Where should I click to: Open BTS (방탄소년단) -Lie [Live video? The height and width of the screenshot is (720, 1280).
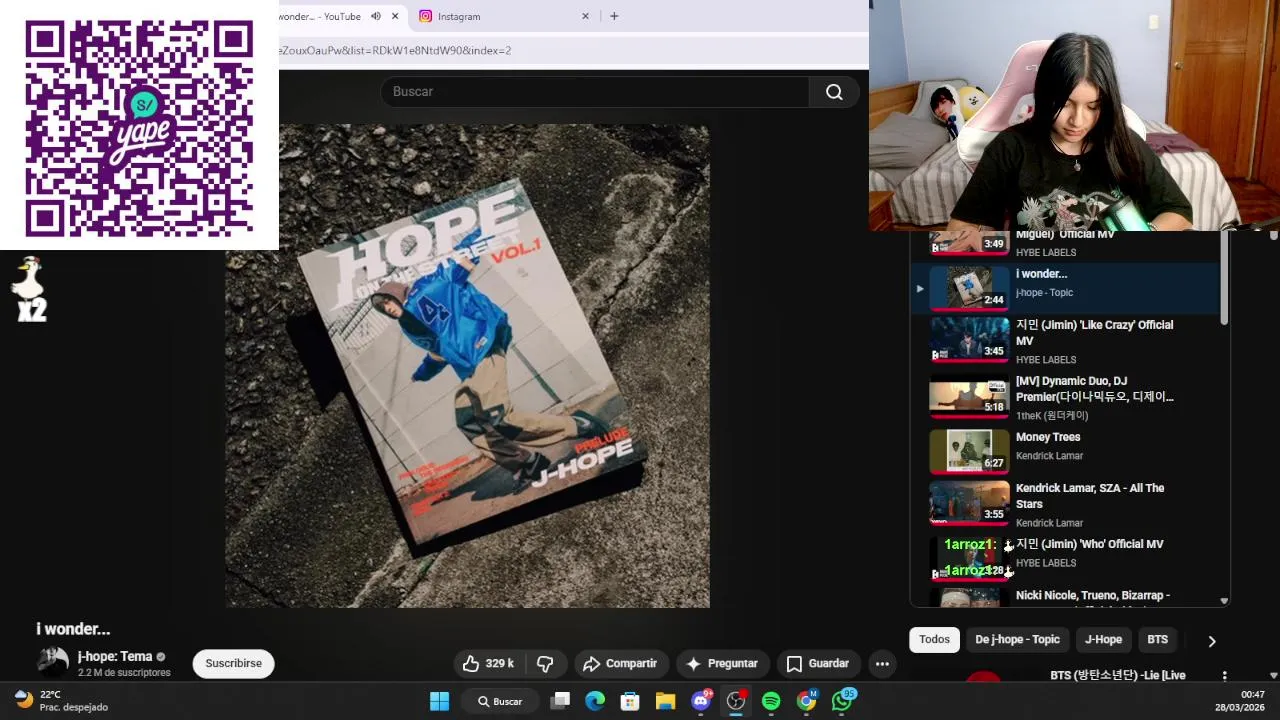1118,676
